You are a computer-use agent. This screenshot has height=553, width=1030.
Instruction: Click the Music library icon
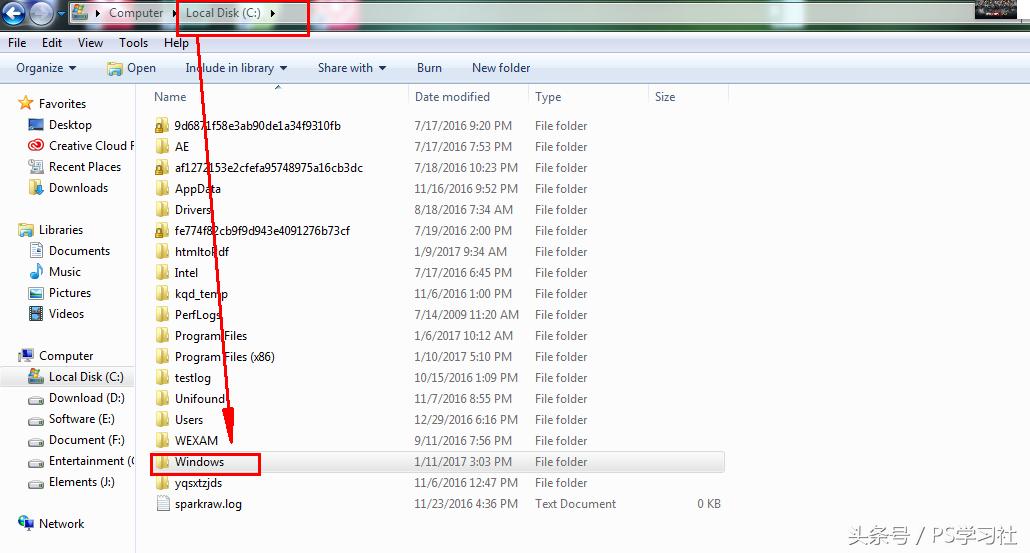36,271
